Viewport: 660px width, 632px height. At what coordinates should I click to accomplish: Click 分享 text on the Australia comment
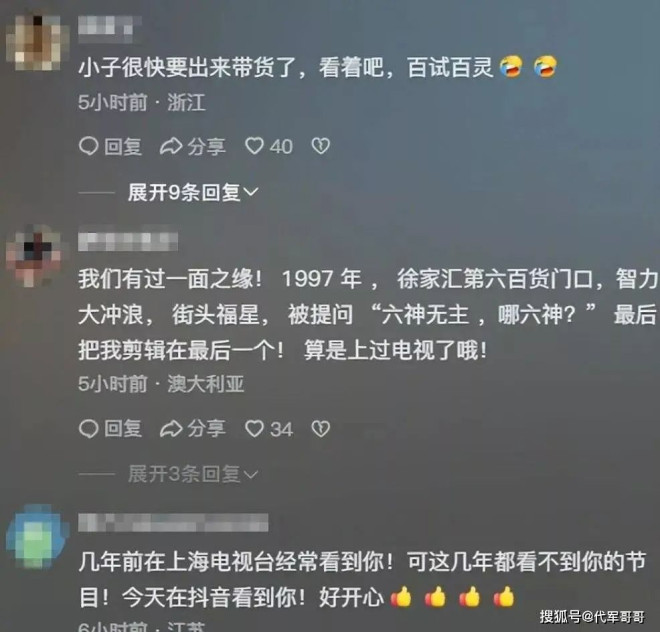[x=206, y=429]
